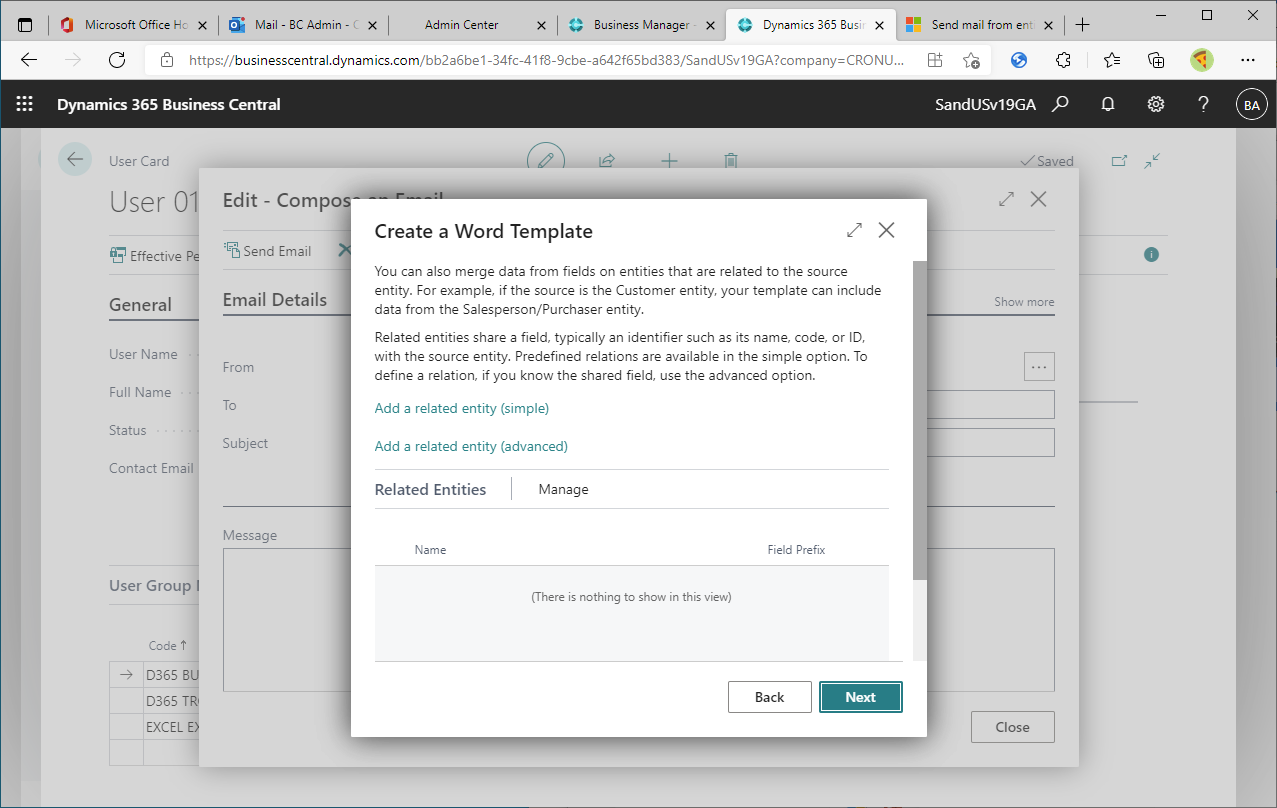Expand the Related Entities section
This screenshot has height=808, width=1277.
[430, 489]
